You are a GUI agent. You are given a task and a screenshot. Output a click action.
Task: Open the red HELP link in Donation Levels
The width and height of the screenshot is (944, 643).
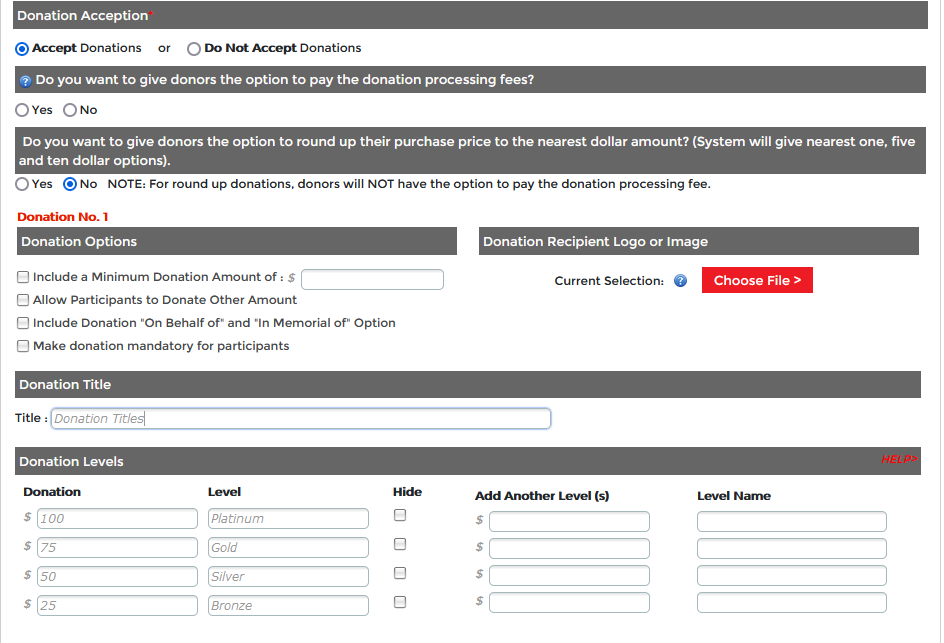coord(898,459)
